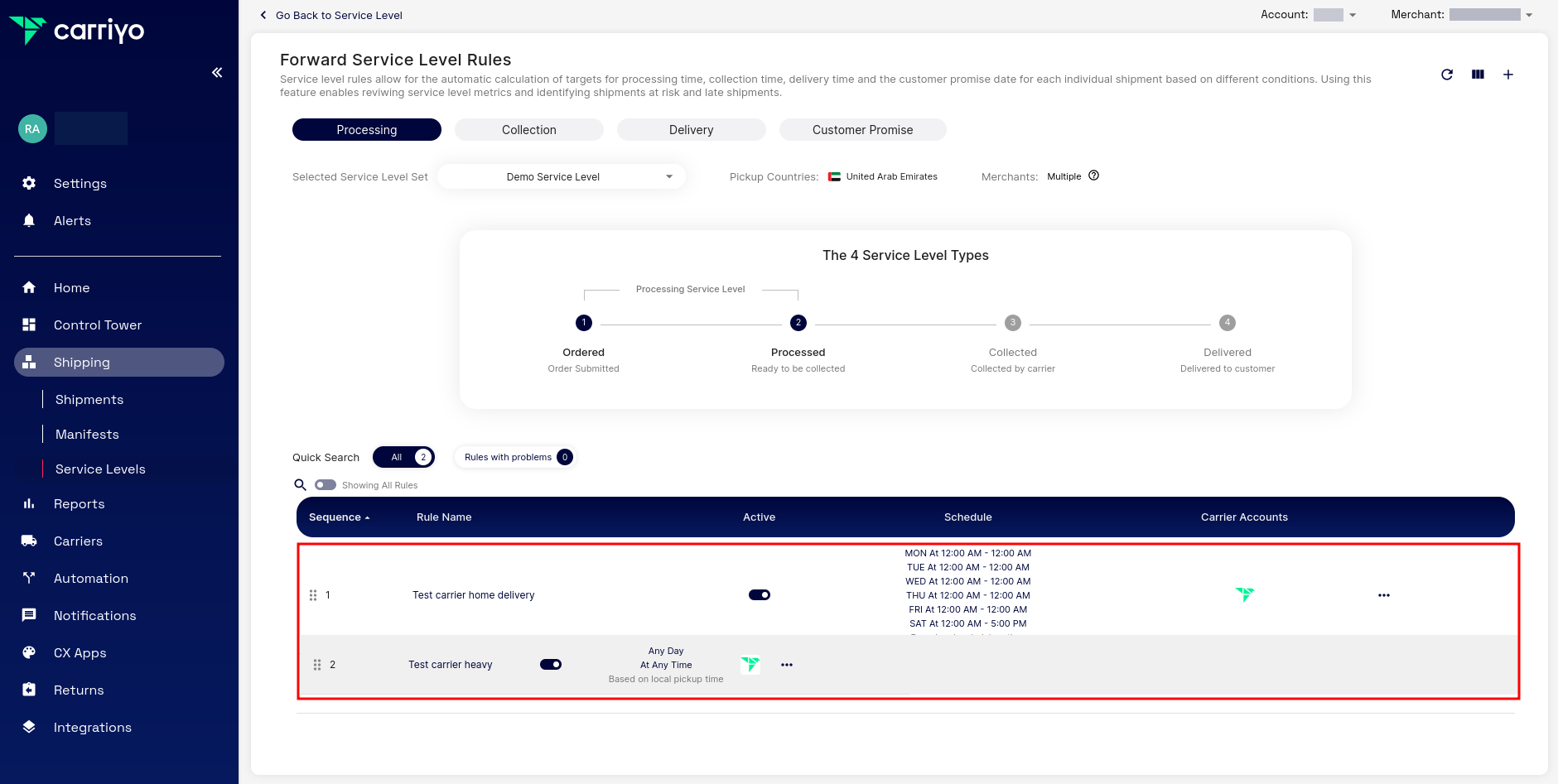Screen dimensions: 1558x784
Task: Click the search magnifier icon above table
Action: pyautogui.click(x=301, y=485)
